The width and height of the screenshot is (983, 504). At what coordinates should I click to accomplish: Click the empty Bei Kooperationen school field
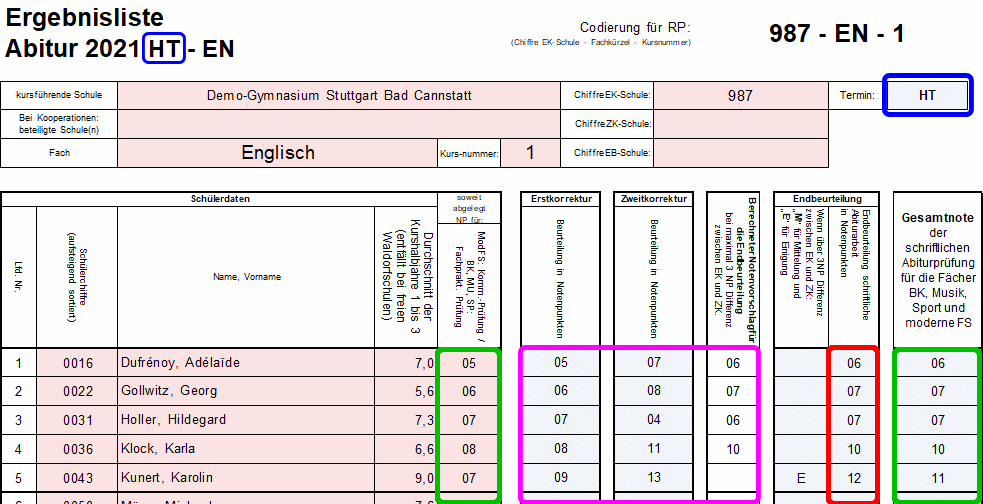click(x=339, y=124)
